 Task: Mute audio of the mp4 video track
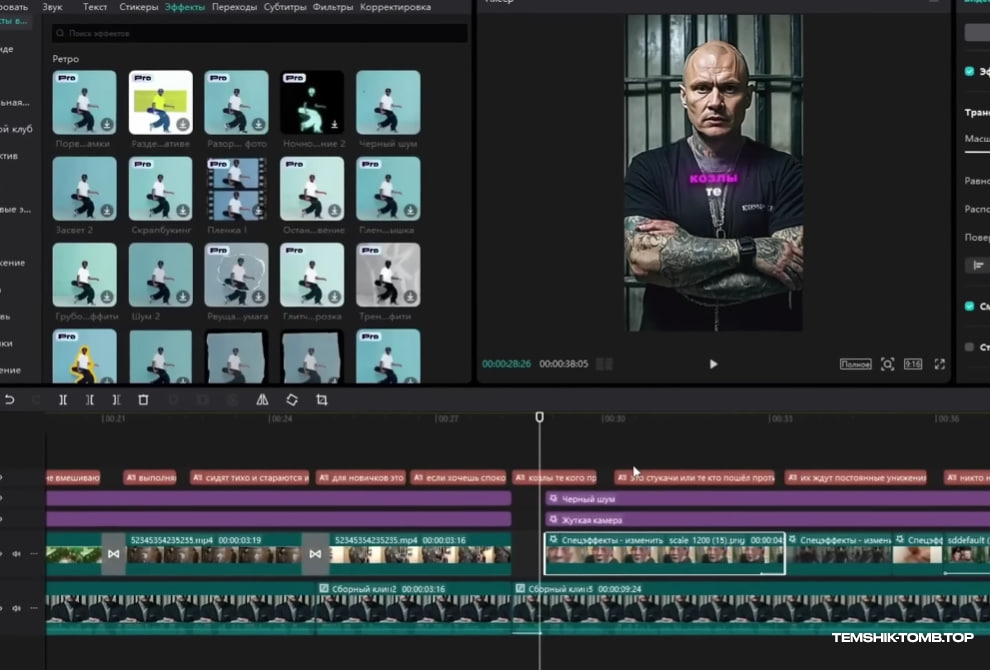pos(16,554)
